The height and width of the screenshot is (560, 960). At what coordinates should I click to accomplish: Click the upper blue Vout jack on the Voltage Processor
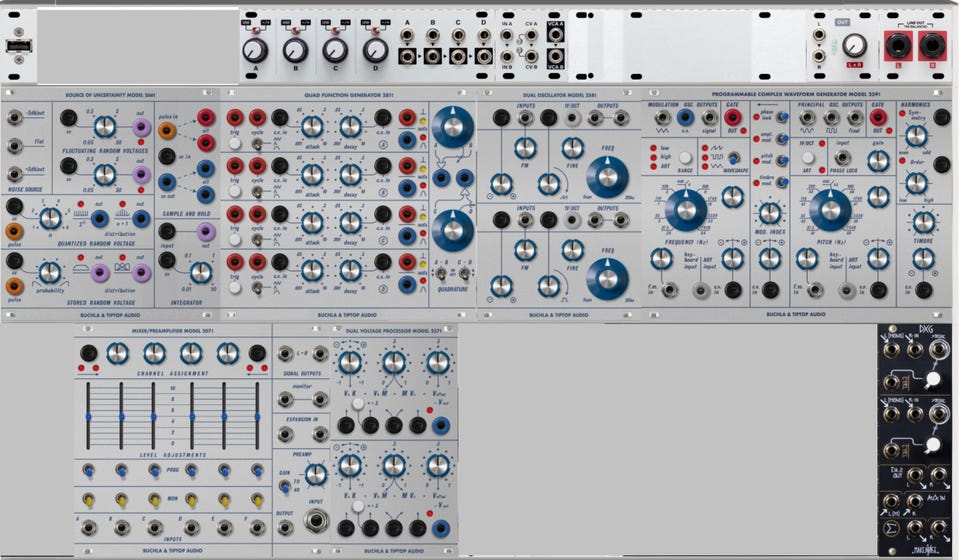(440, 425)
